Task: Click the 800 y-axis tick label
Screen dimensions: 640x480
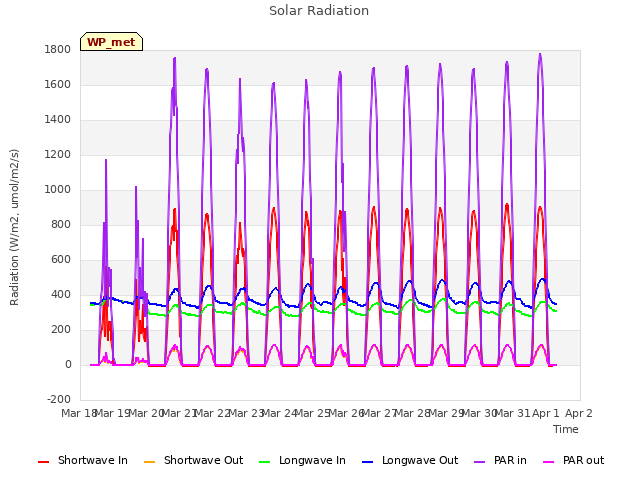Action: click(61, 224)
